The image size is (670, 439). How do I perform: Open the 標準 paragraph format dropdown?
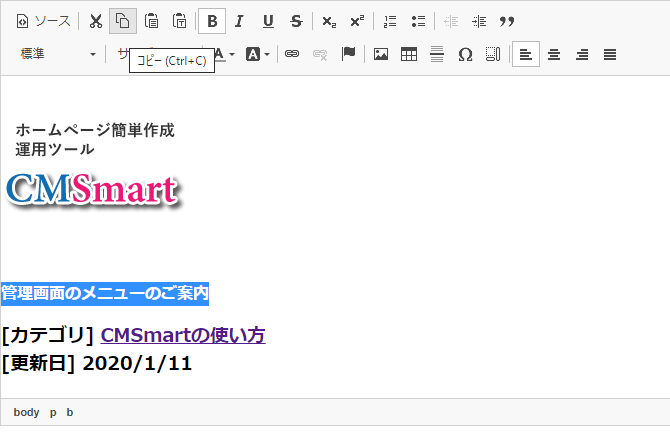click(x=58, y=54)
